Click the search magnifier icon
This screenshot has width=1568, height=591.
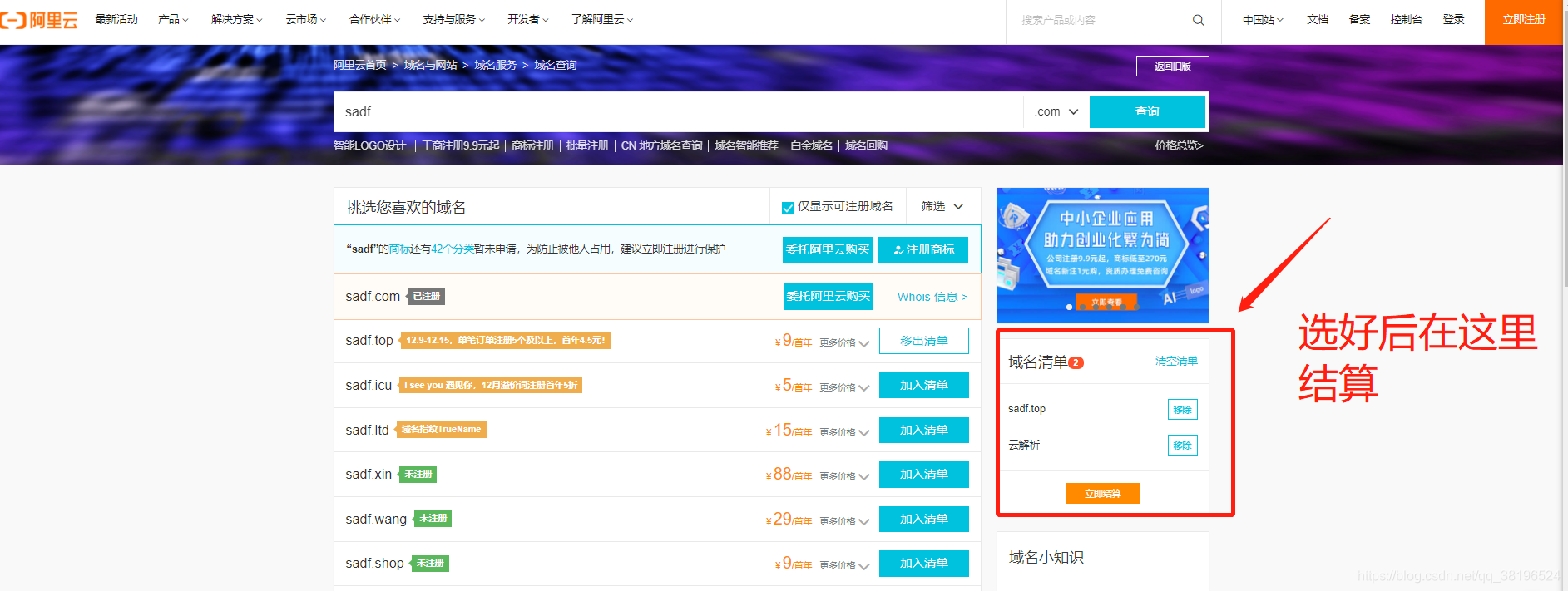pos(1198,20)
